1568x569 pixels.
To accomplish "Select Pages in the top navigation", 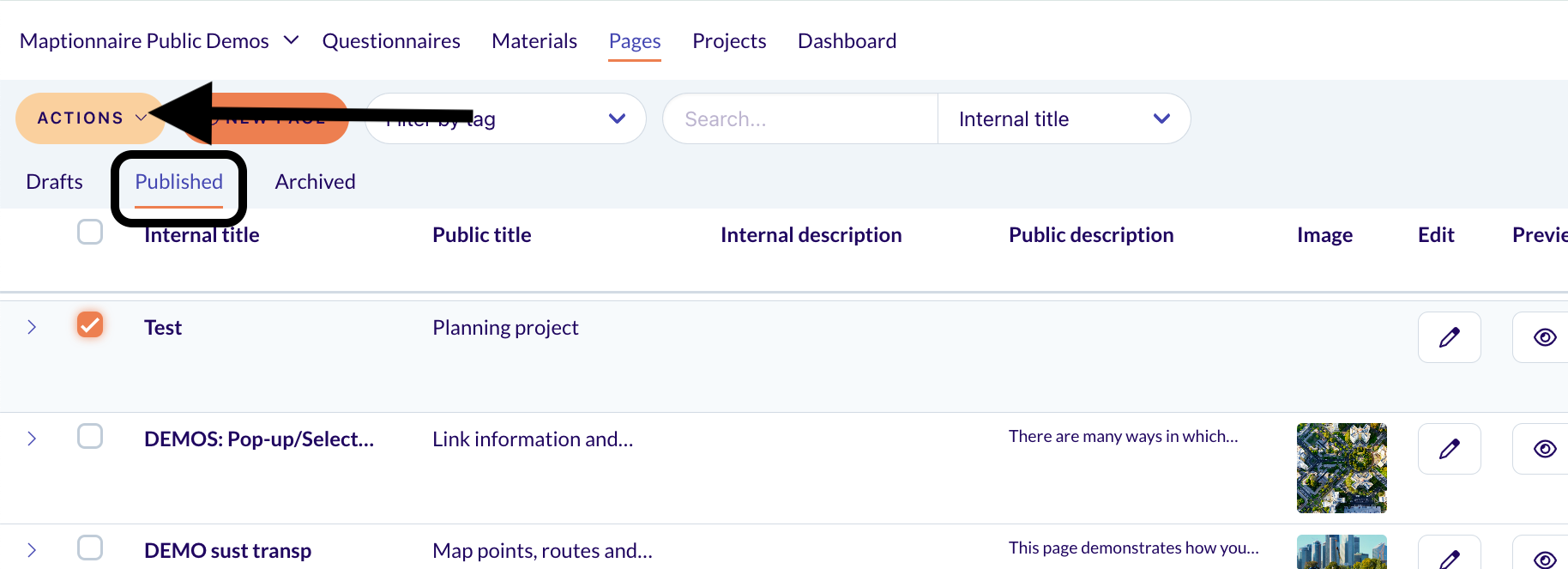I will pyautogui.click(x=635, y=40).
